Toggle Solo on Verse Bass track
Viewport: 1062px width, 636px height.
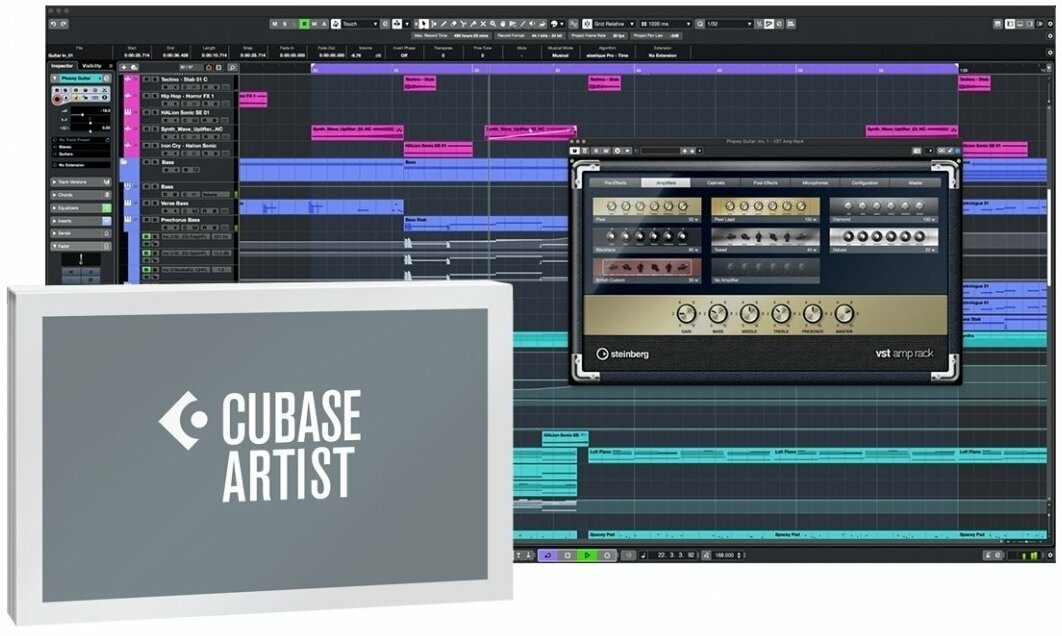pyautogui.click(x=155, y=203)
